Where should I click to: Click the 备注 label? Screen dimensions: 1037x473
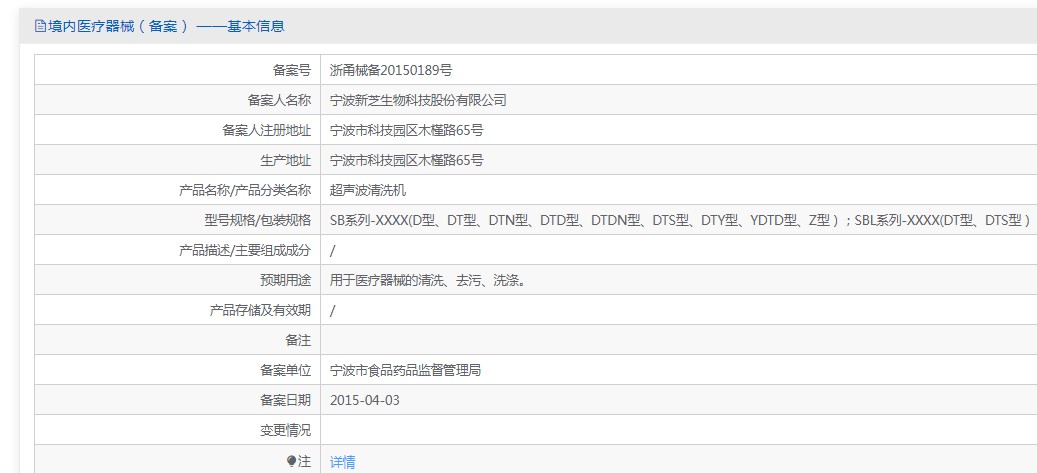tap(298, 341)
